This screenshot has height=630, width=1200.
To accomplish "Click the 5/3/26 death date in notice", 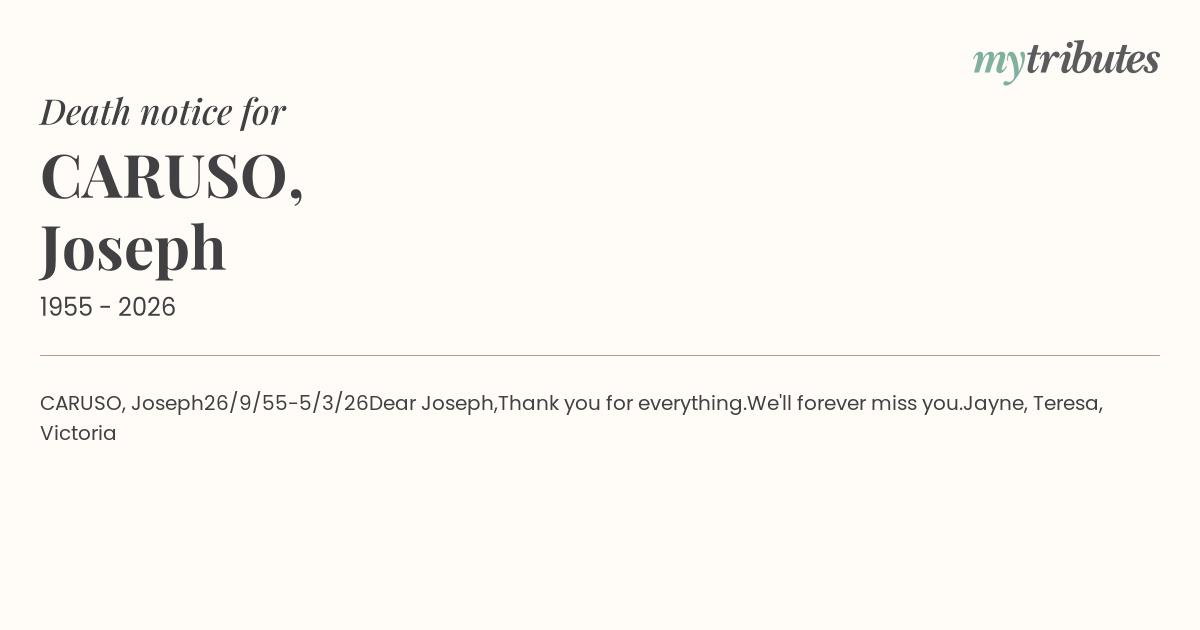I will coord(334,403).
